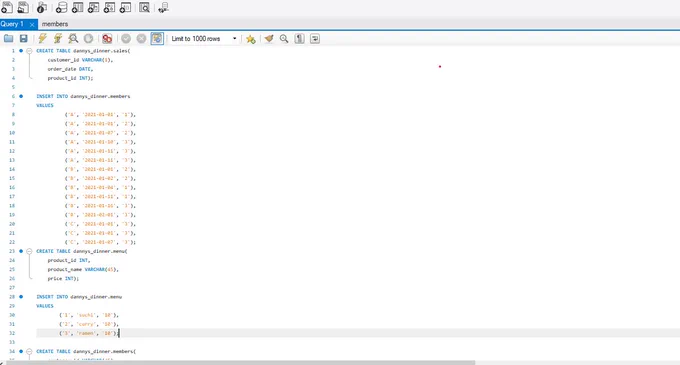Click line 2 'customer_id VARCHAR(1),'
Screen dimensions: 680x365
coord(80,60)
